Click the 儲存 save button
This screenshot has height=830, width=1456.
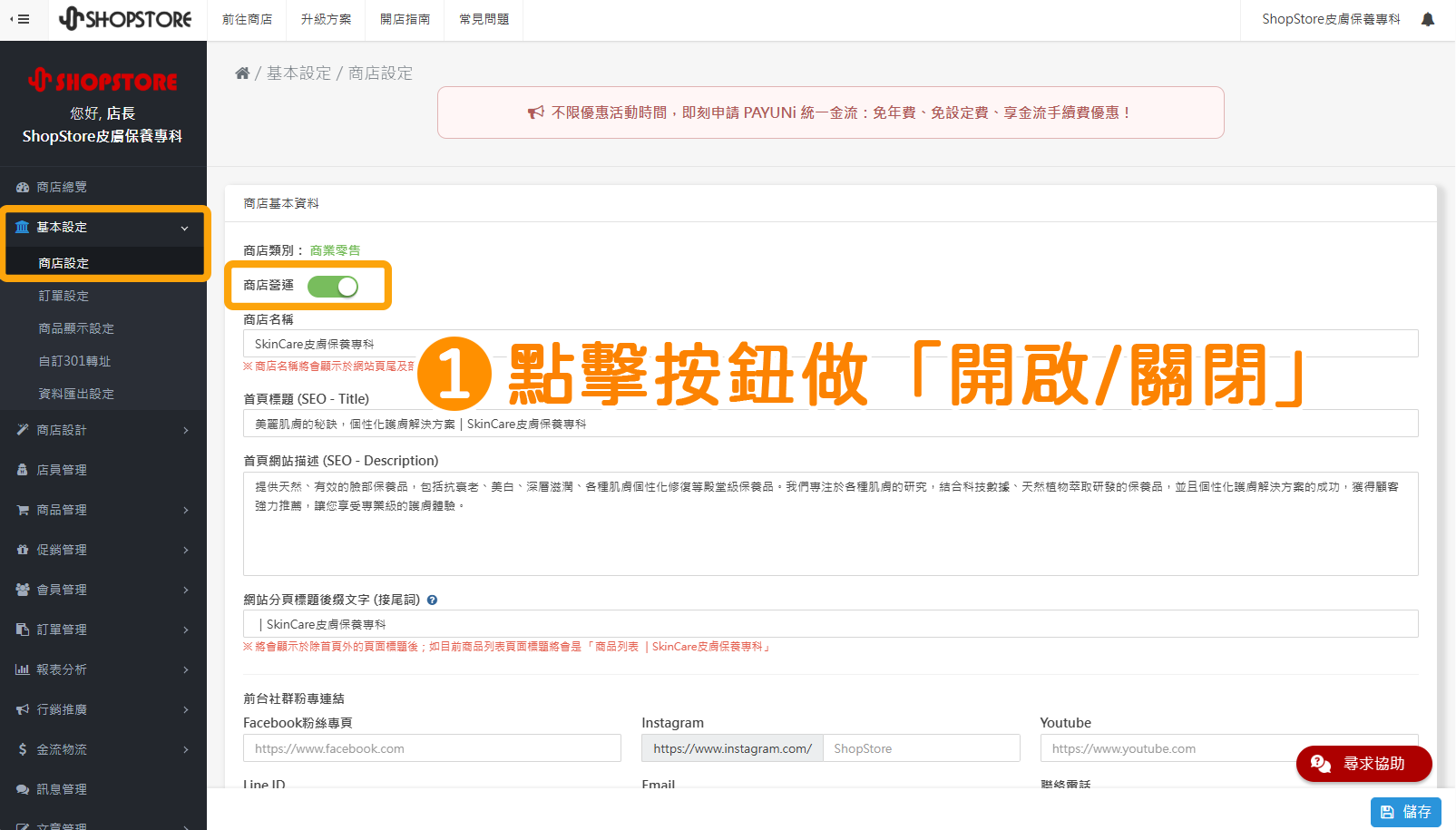[x=1405, y=811]
